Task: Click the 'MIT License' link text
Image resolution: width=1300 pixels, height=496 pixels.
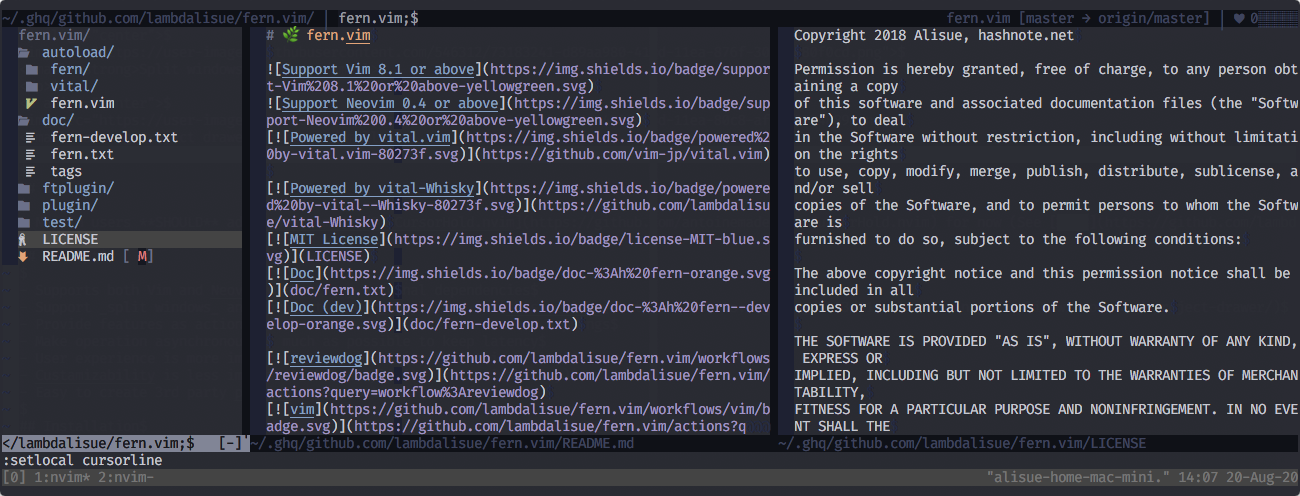Action: pos(334,239)
